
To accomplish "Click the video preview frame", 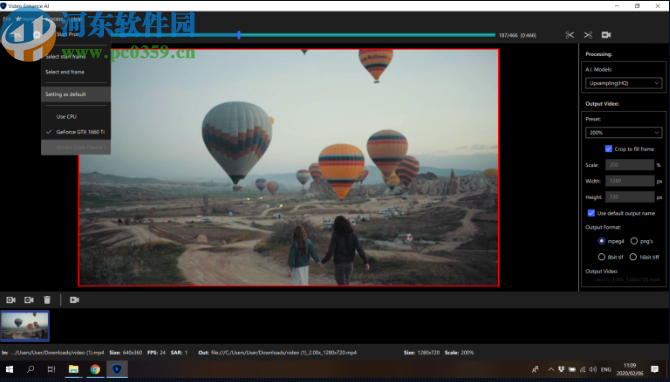I will (x=288, y=167).
